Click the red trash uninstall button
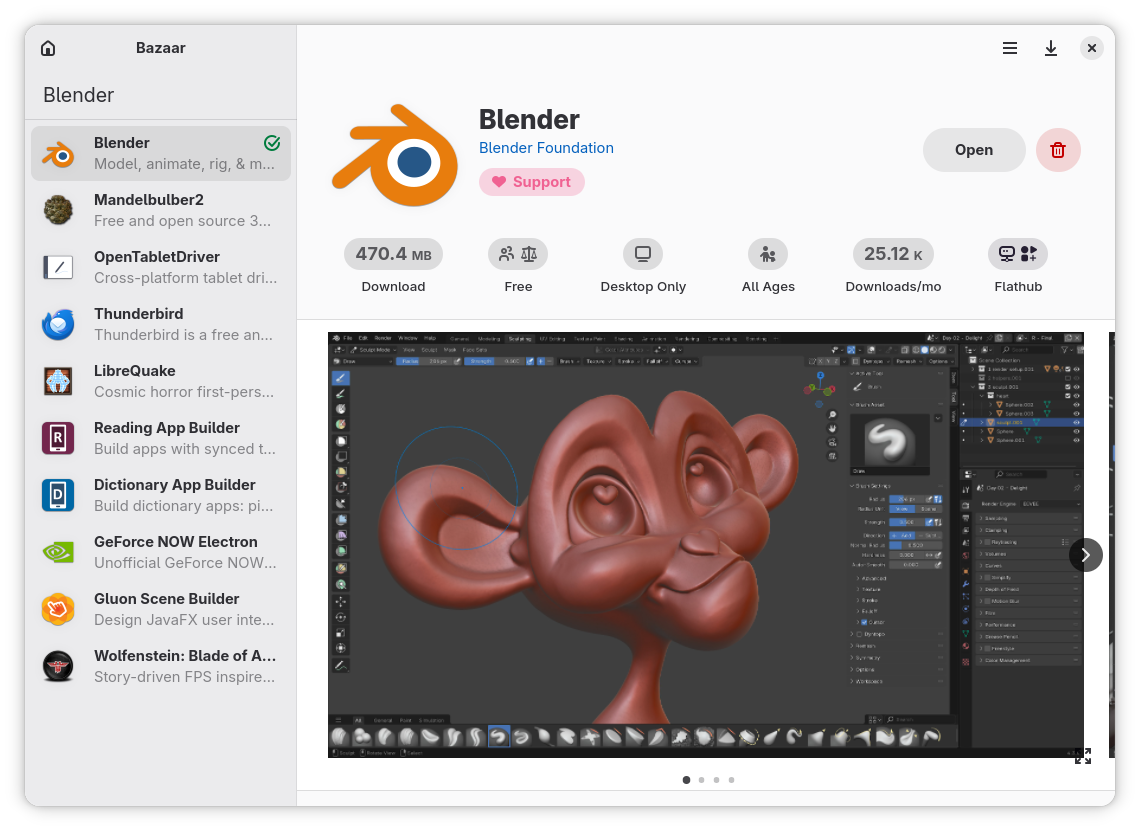1140x831 pixels. click(x=1058, y=150)
